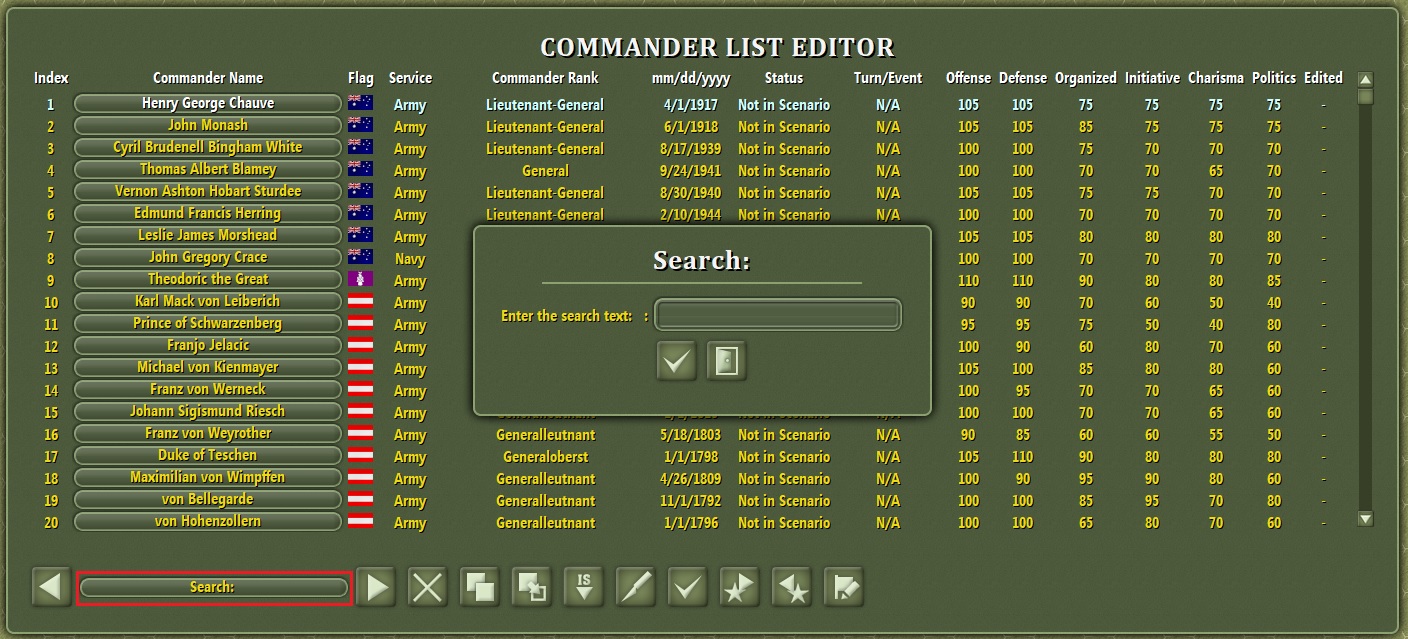Click the star with right-pointing arrow icon
This screenshot has height=639, width=1408.
pos(740,587)
